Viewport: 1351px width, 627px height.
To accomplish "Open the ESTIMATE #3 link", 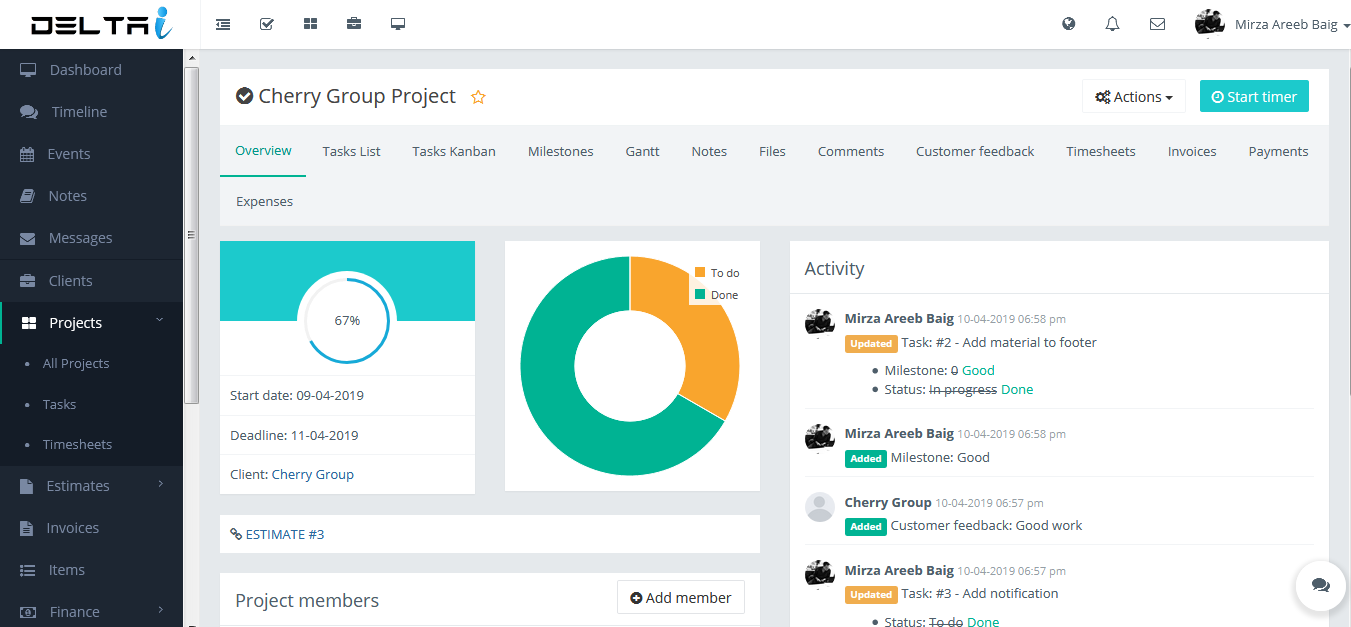I will pyautogui.click(x=284, y=534).
